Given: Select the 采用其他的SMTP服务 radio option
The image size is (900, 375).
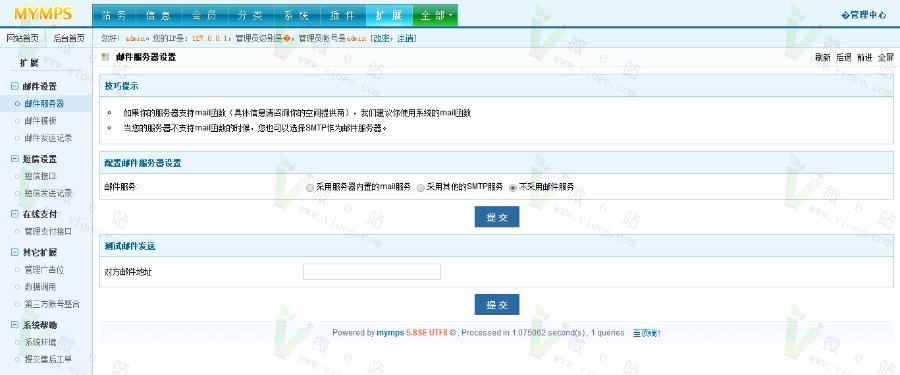Looking at the screenshot, I should coord(421,187).
